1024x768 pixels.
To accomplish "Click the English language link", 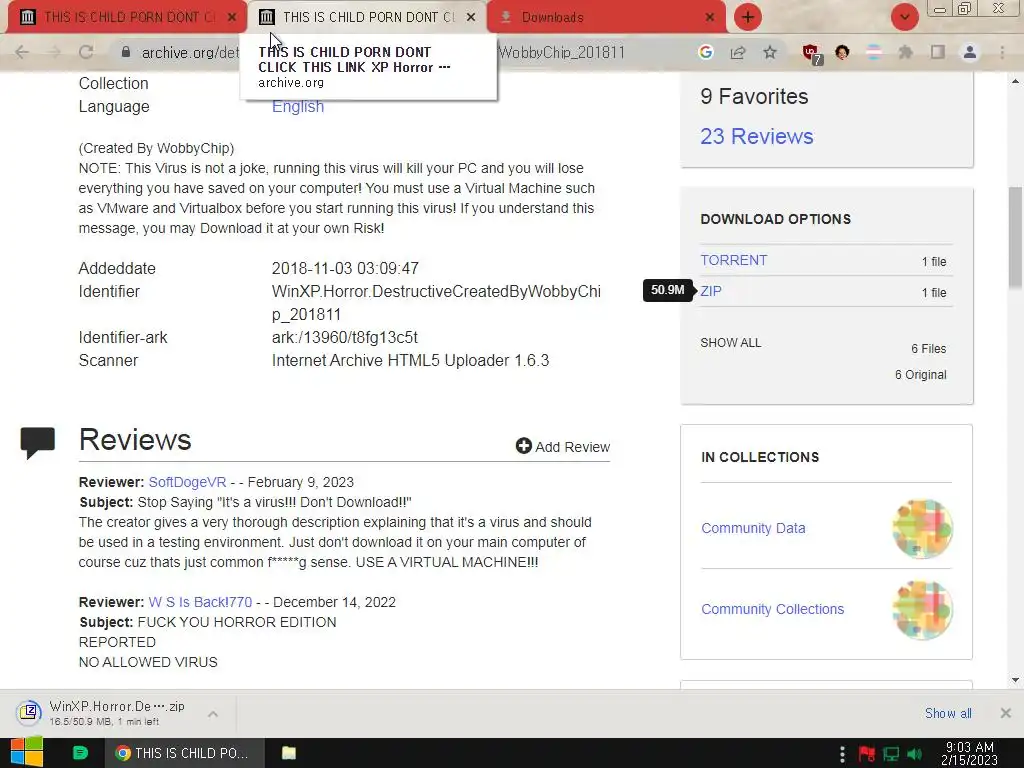I will click(298, 106).
